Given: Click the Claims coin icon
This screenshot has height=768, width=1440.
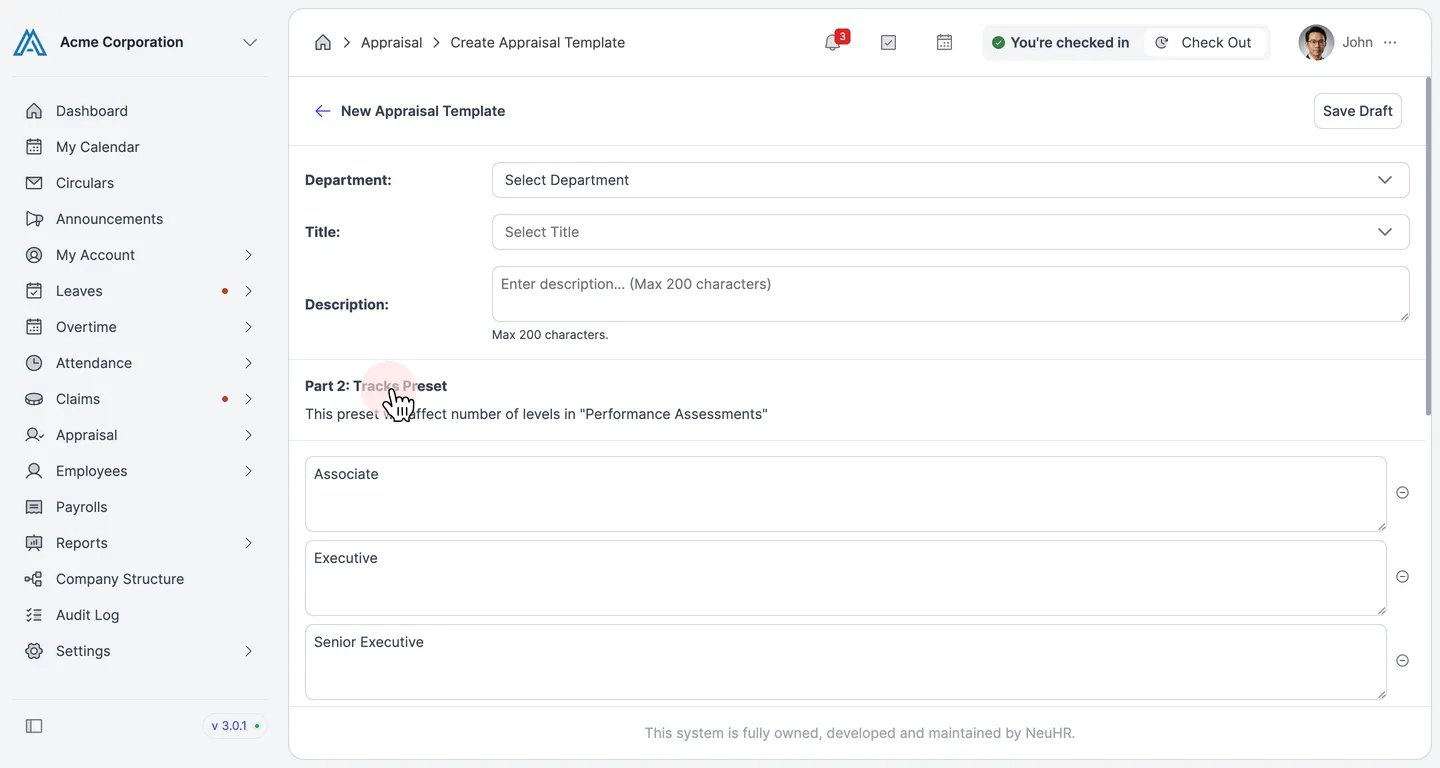Looking at the screenshot, I should click(x=34, y=399).
